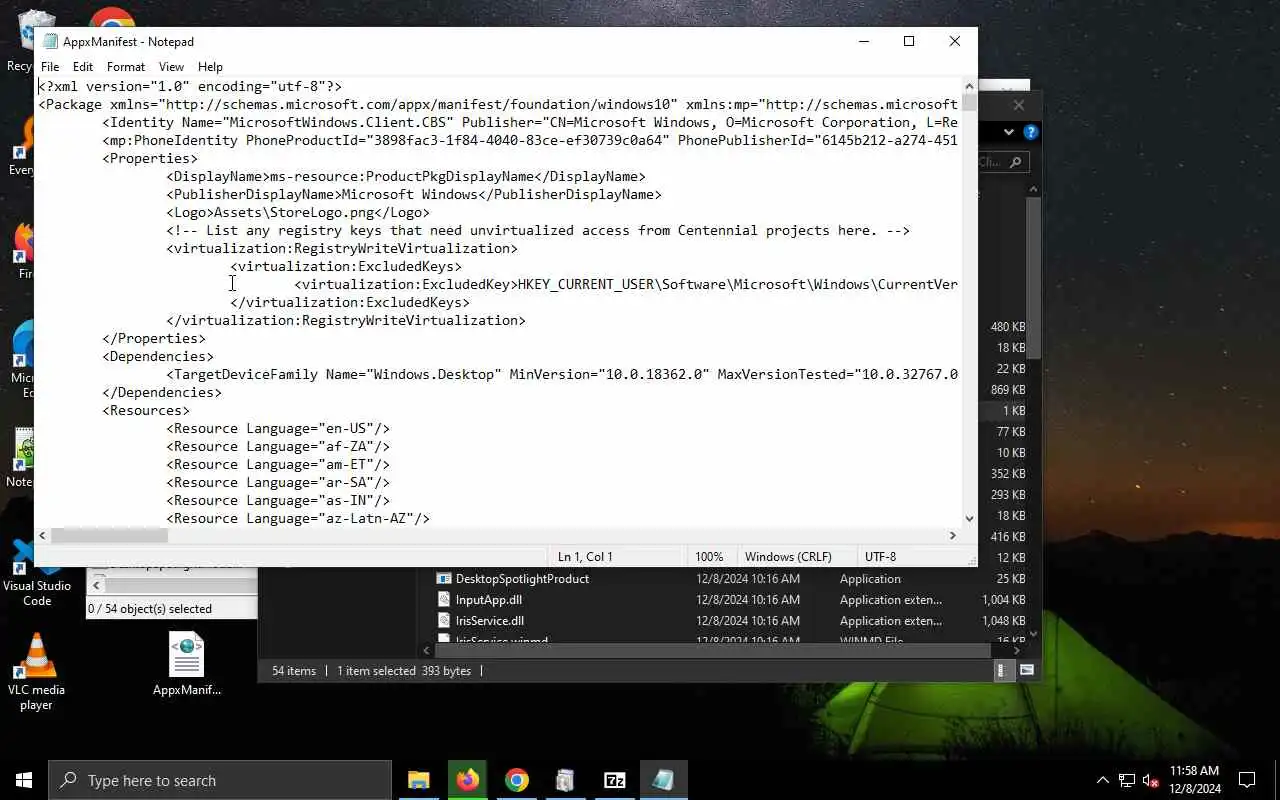Click Notepad's vertical scrollbar down arrow
The width and height of the screenshot is (1280, 800).
pyautogui.click(x=969, y=518)
